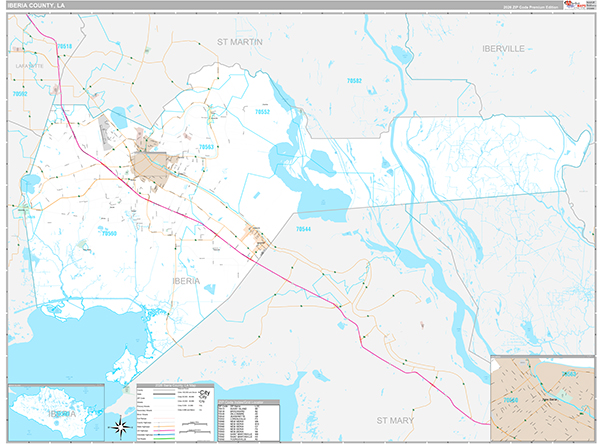Open the New Iberia city inset map

click(x=543, y=398)
